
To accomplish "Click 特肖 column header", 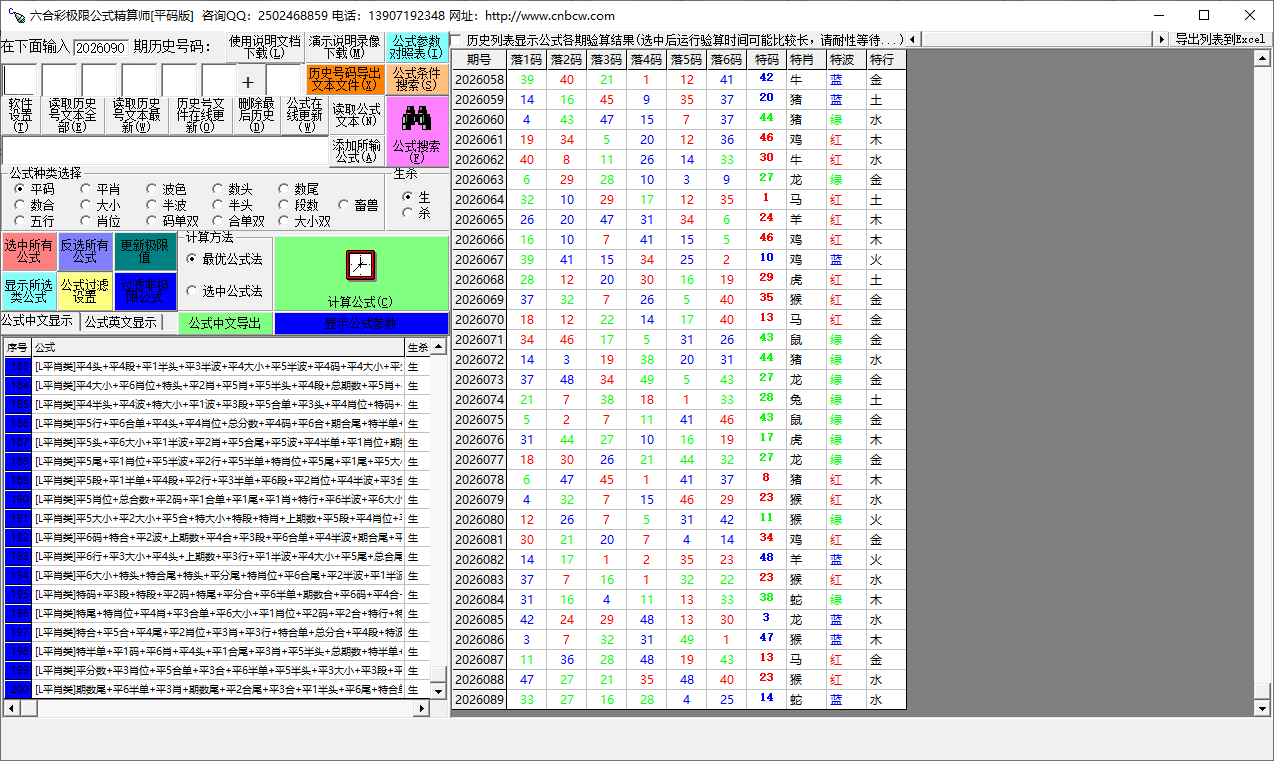I will 806,60.
